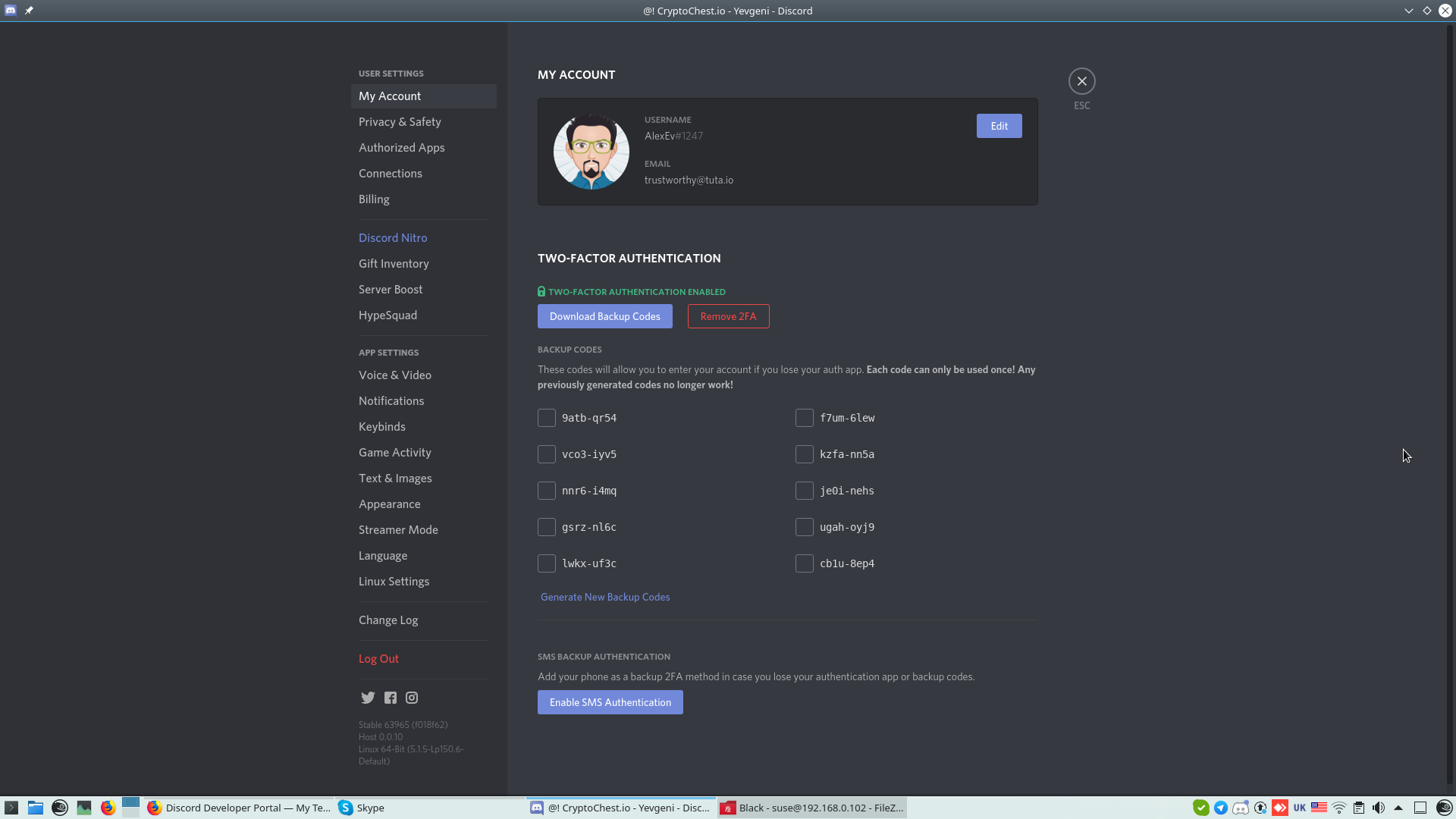Click the Discord system tray icon
Screen dimensions: 1456x819
pos(1241,808)
